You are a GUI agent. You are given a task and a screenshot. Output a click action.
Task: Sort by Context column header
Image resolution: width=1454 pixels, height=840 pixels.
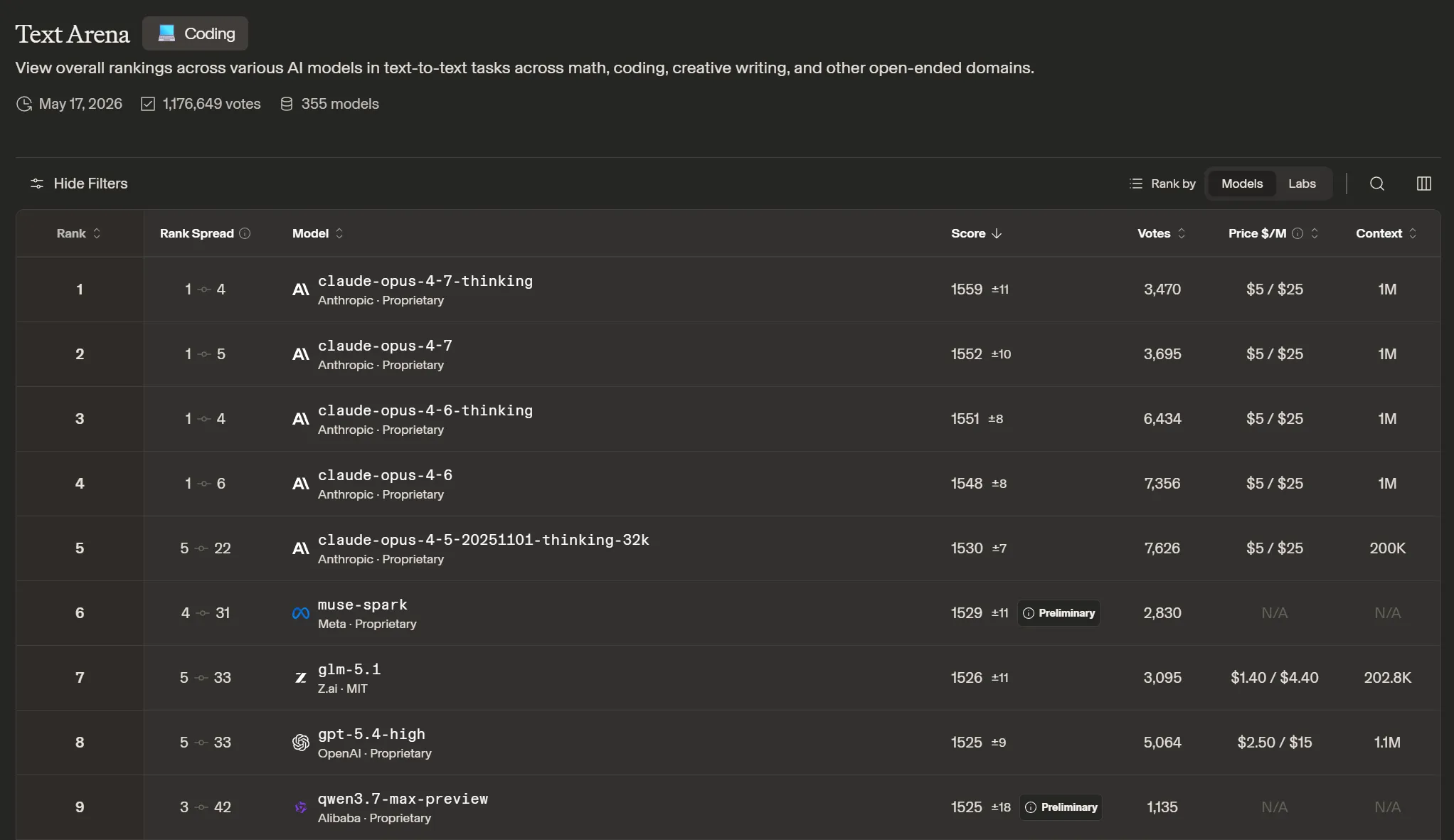click(x=1386, y=233)
